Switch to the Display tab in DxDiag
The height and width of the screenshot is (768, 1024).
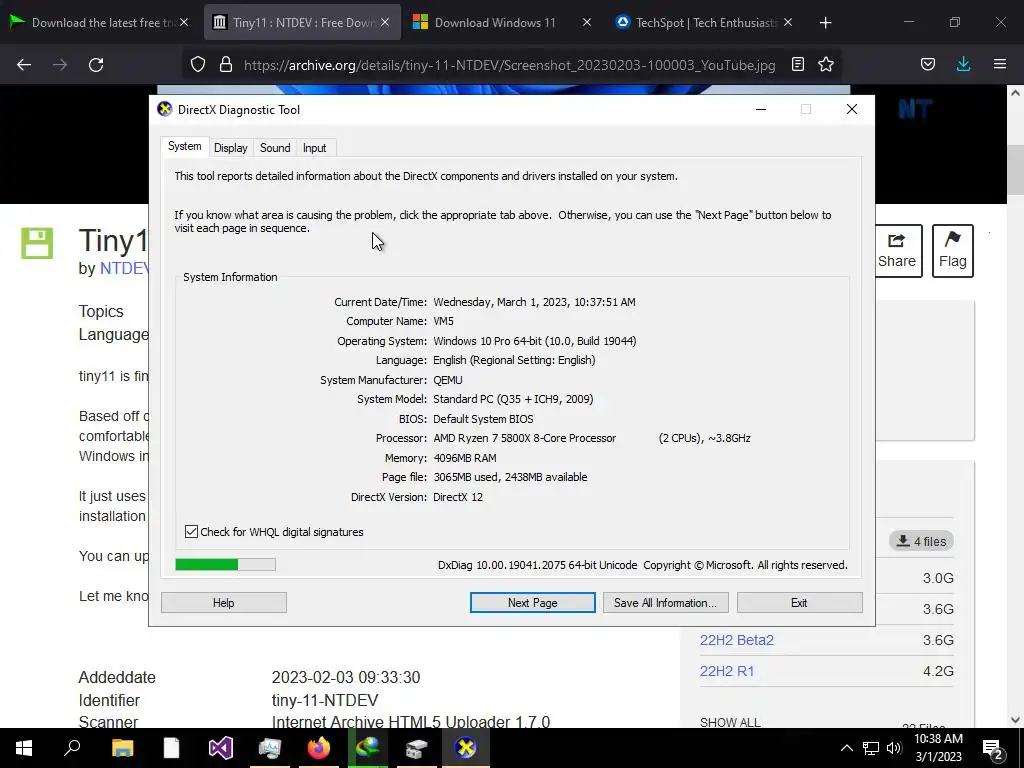click(231, 148)
